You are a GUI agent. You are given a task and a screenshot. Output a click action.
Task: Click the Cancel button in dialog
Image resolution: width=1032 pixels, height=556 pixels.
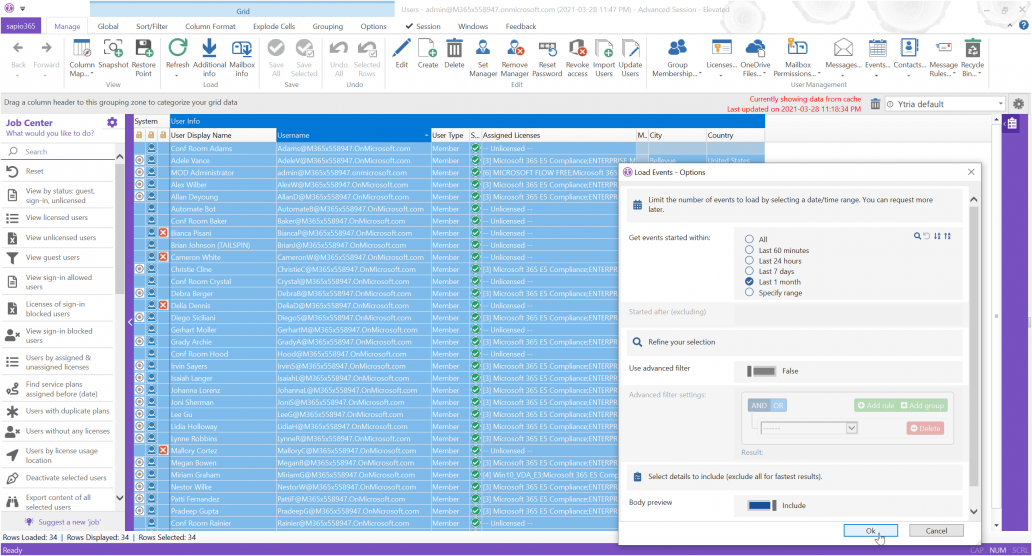point(936,530)
